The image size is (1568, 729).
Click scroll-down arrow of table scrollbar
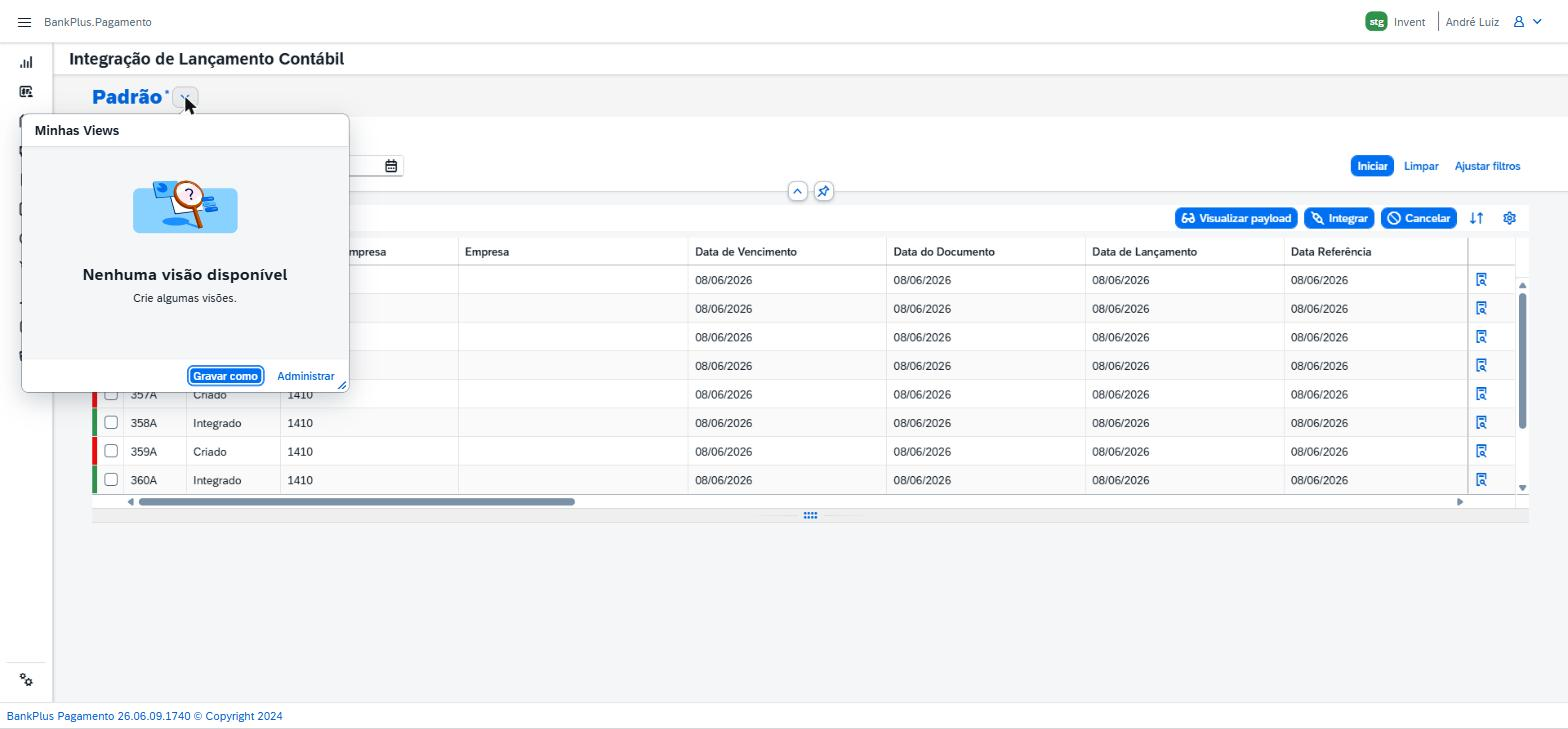1523,488
